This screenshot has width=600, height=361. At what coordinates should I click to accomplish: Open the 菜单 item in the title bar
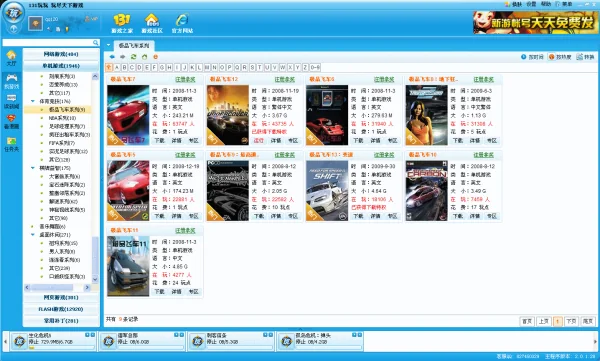[564, 4]
